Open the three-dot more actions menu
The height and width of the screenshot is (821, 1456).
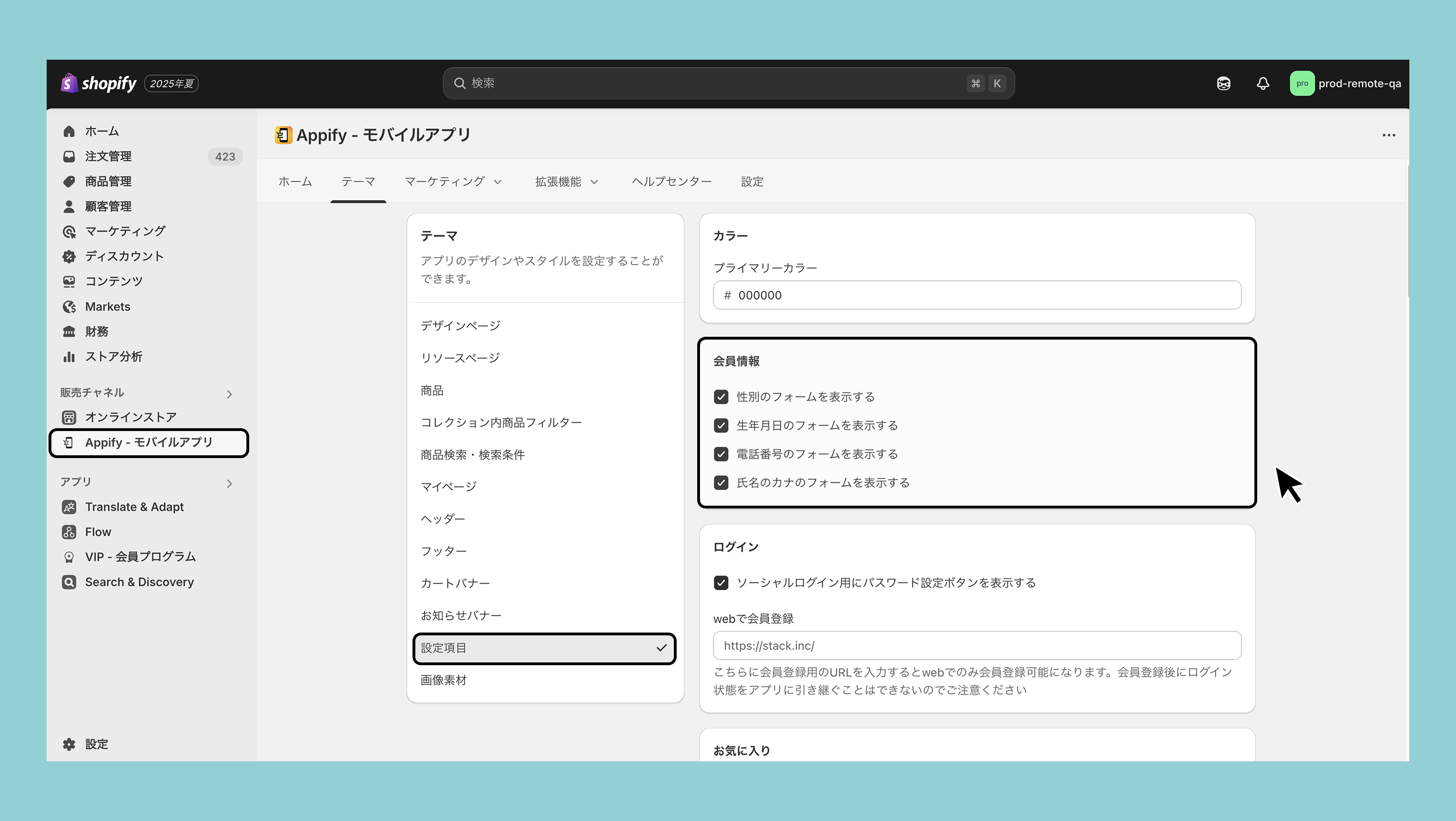pos(1388,135)
